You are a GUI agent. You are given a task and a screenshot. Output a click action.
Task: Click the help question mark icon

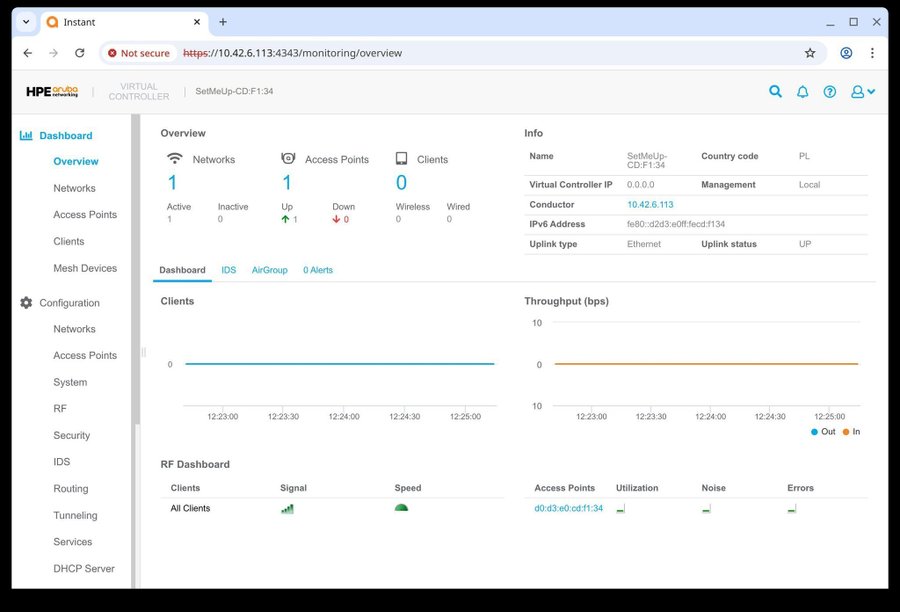[x=829, y=92]
